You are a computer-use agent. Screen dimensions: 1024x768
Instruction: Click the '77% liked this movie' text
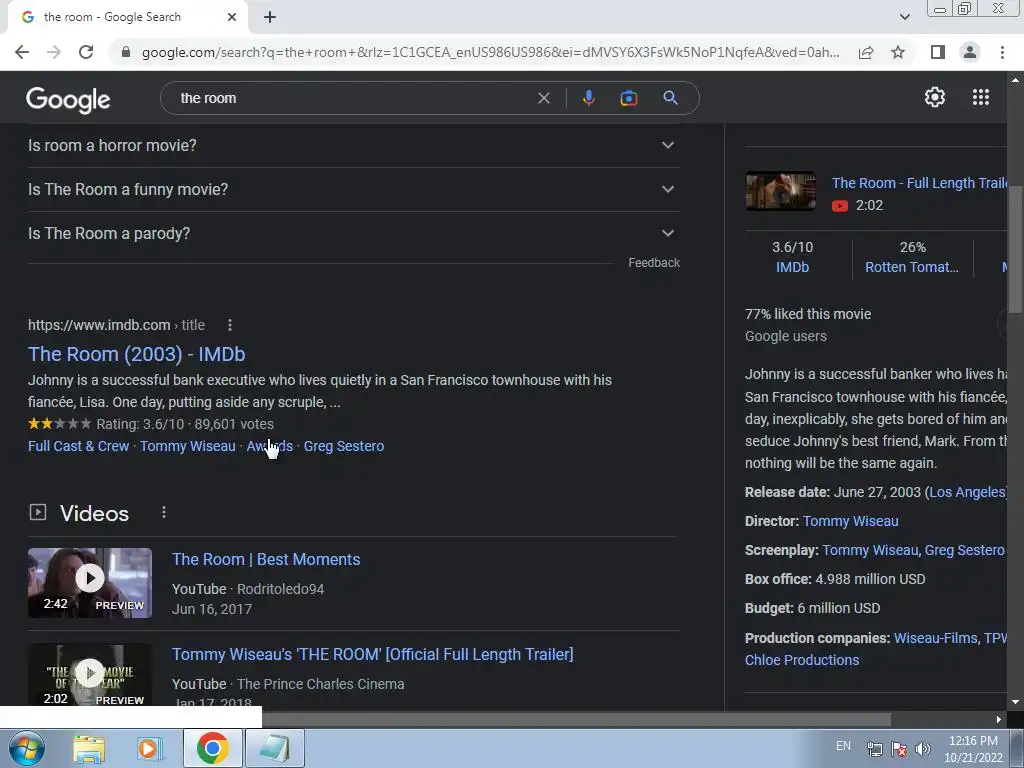808,314
